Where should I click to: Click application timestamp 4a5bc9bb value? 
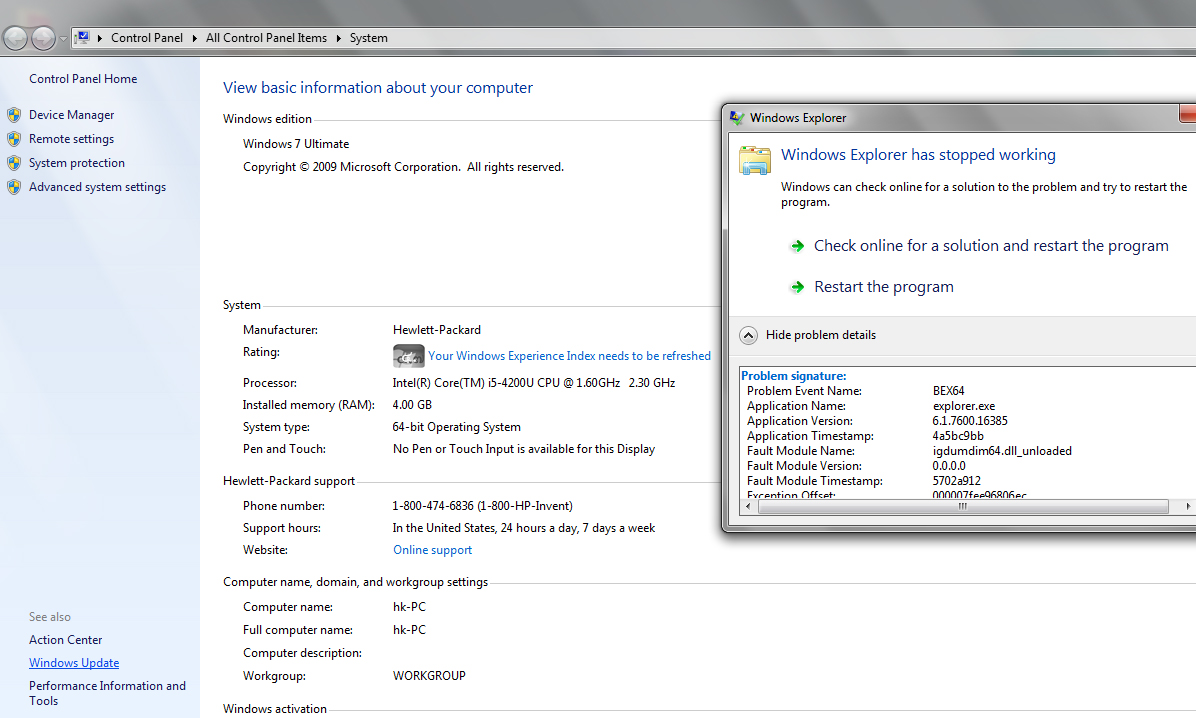pos(958,436)
